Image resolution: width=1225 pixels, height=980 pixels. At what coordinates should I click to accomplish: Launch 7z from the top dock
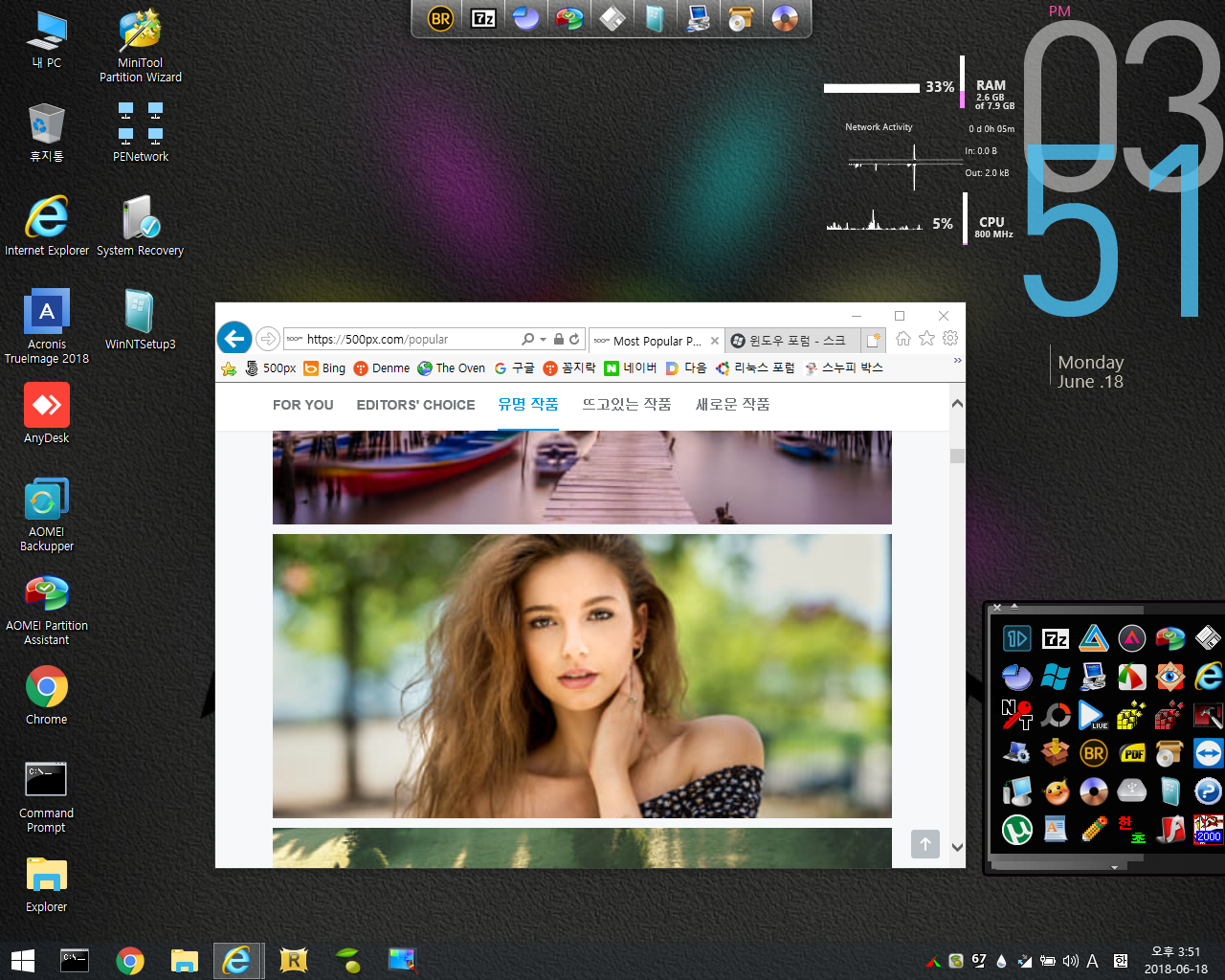click(483, 18)
